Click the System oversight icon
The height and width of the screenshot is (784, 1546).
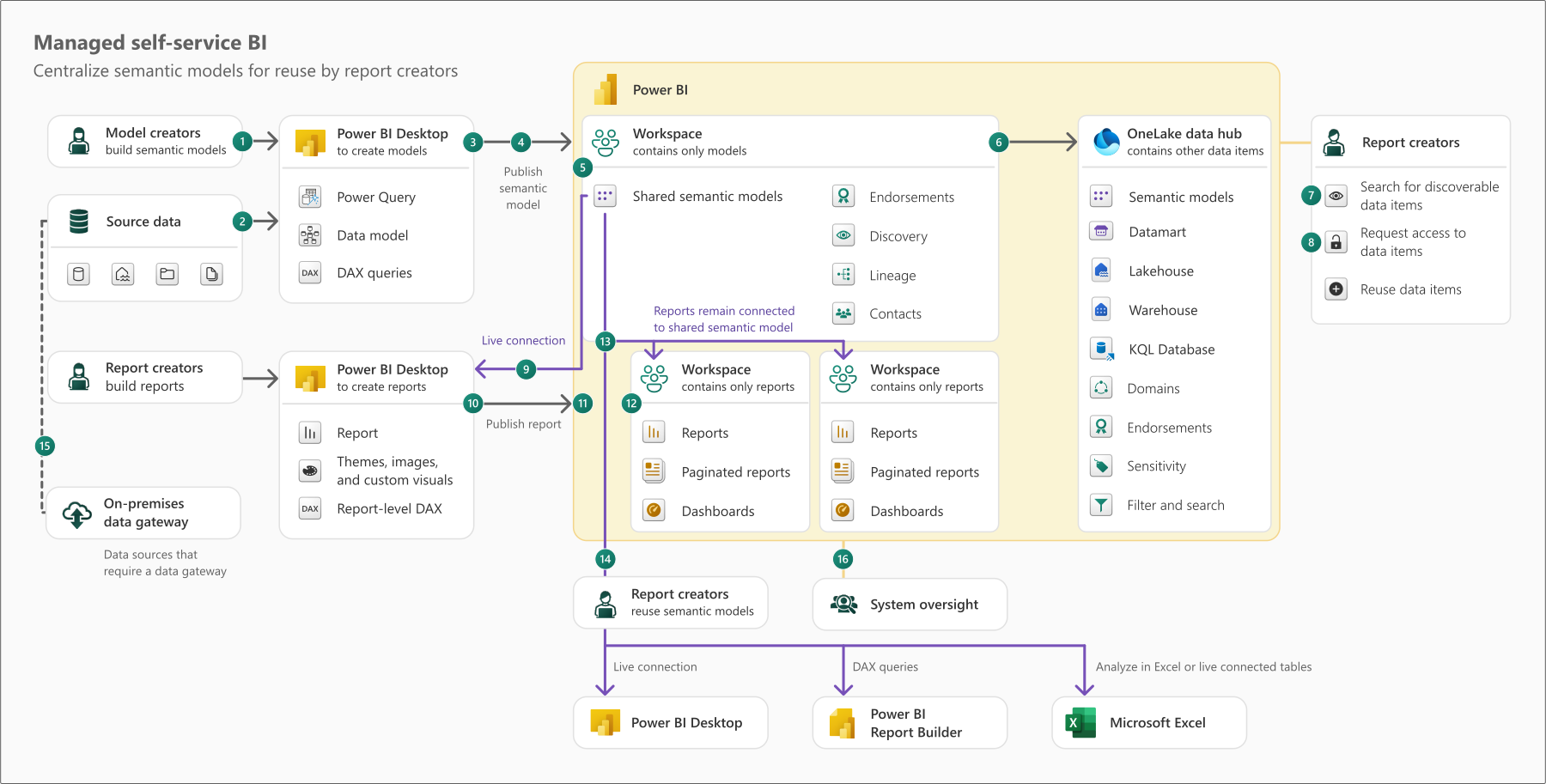point(843,604)
